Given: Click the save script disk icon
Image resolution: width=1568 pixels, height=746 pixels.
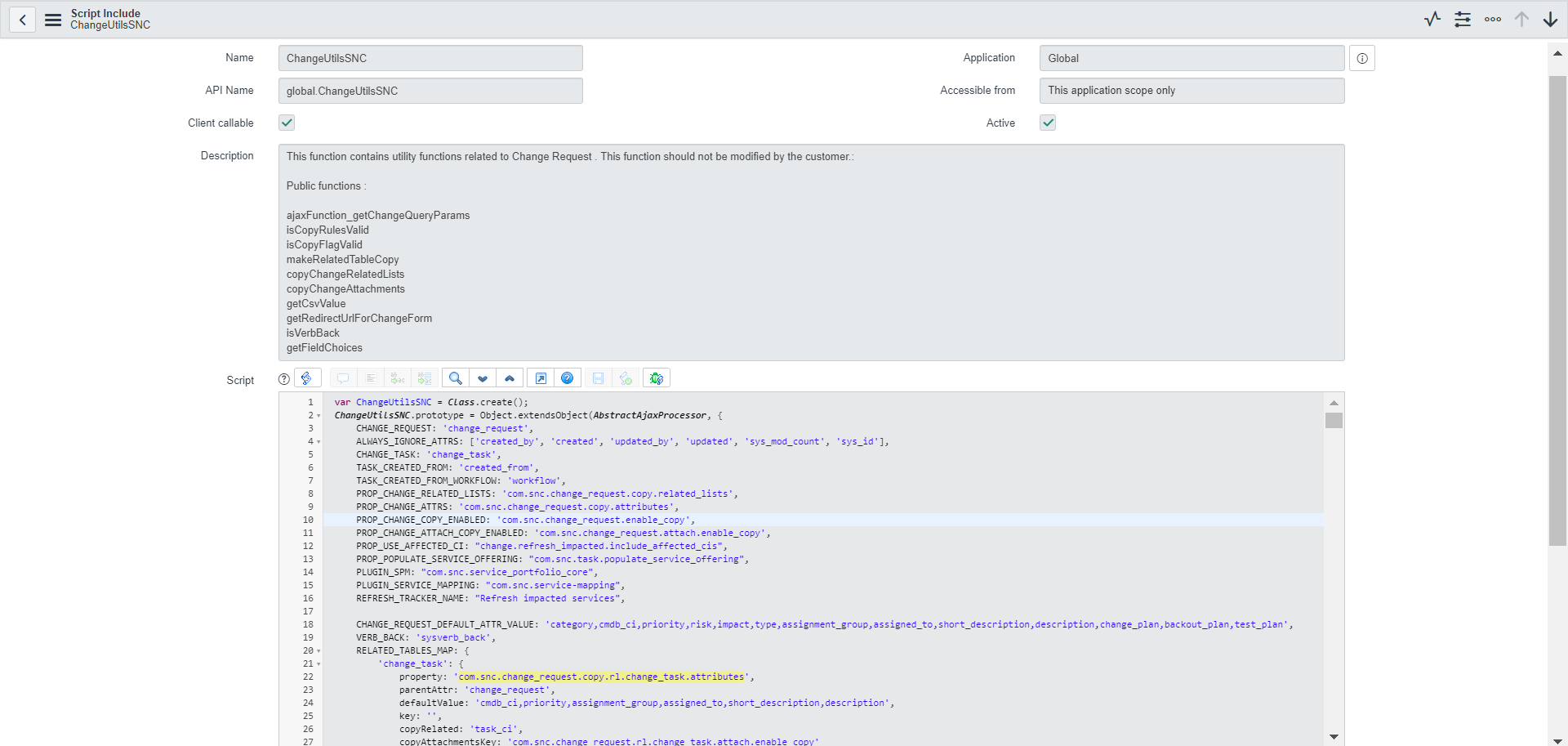Looking at the screenshot, I should (x=598, y=378).
